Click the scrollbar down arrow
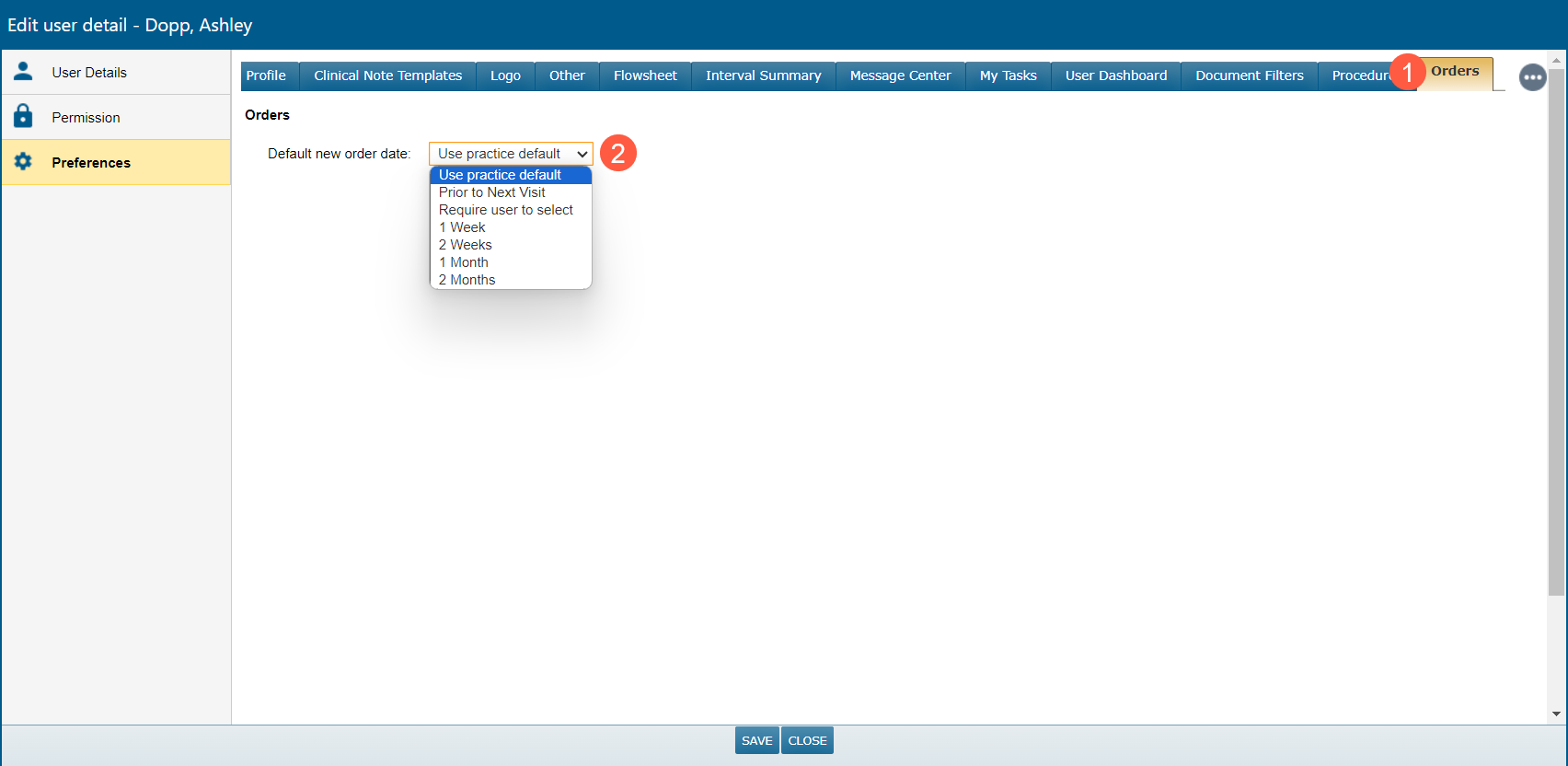 pos(1556,714)
